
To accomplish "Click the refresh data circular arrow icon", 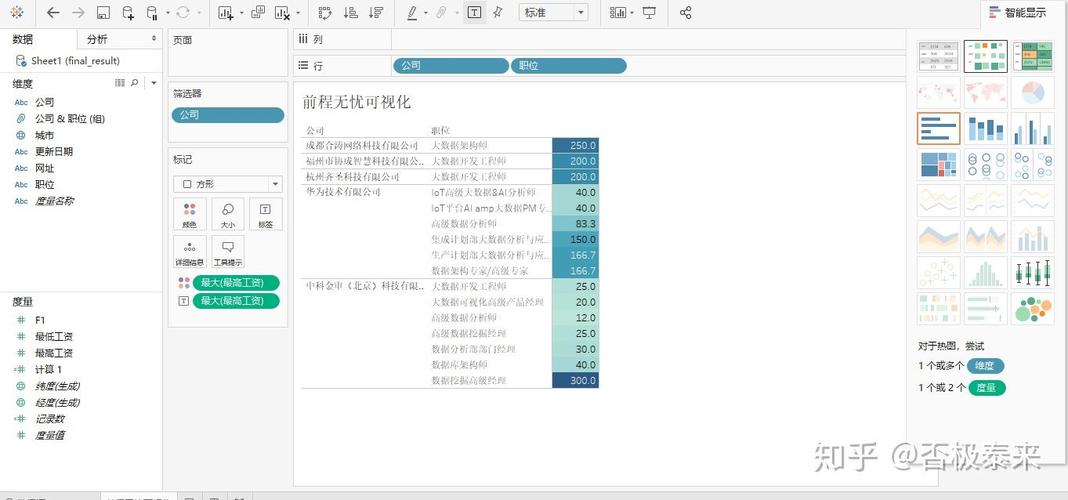I will 183,12.
